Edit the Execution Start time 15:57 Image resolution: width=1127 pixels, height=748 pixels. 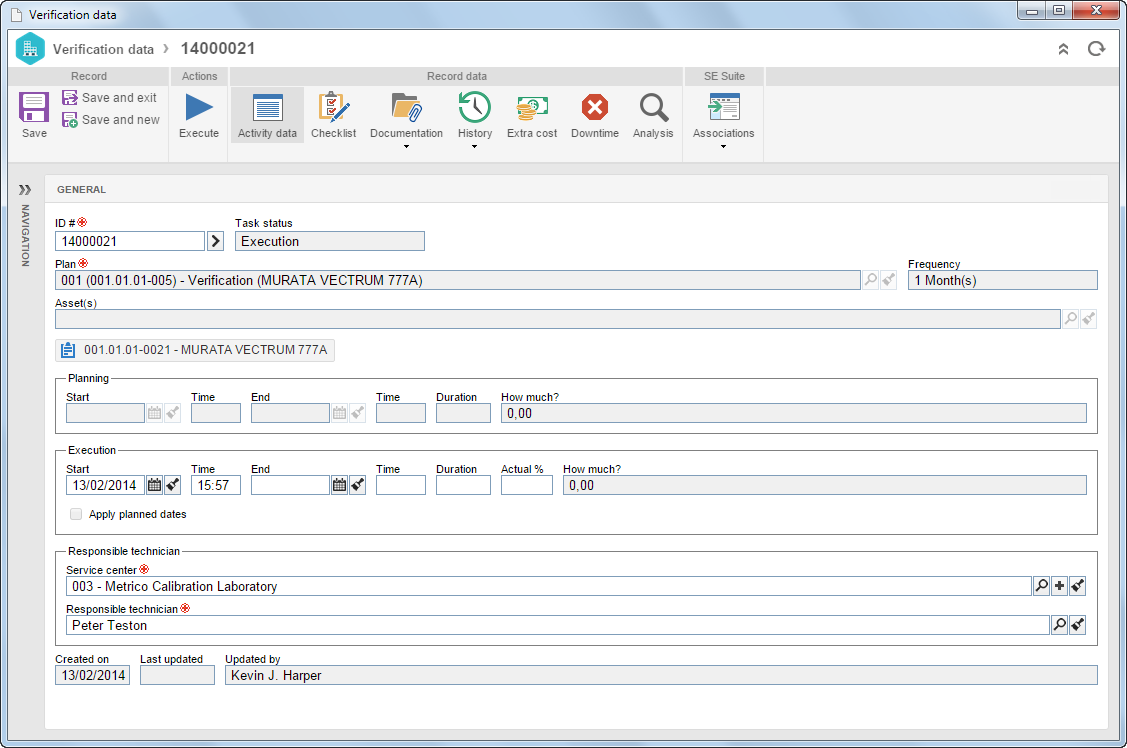(x=216, y=485)
